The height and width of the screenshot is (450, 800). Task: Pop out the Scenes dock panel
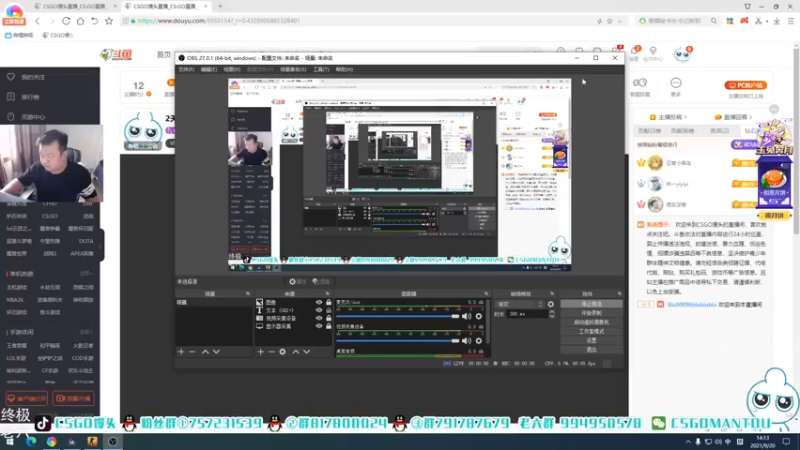tap(248, 294)
